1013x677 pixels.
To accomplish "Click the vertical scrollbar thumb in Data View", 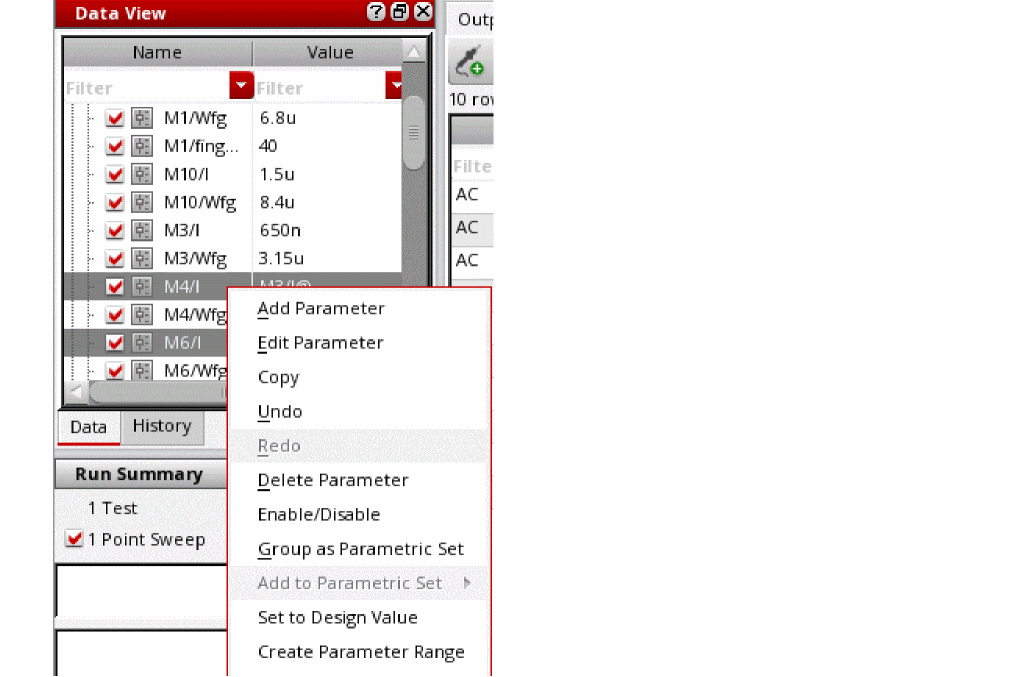I will click(x=413, y=132).
